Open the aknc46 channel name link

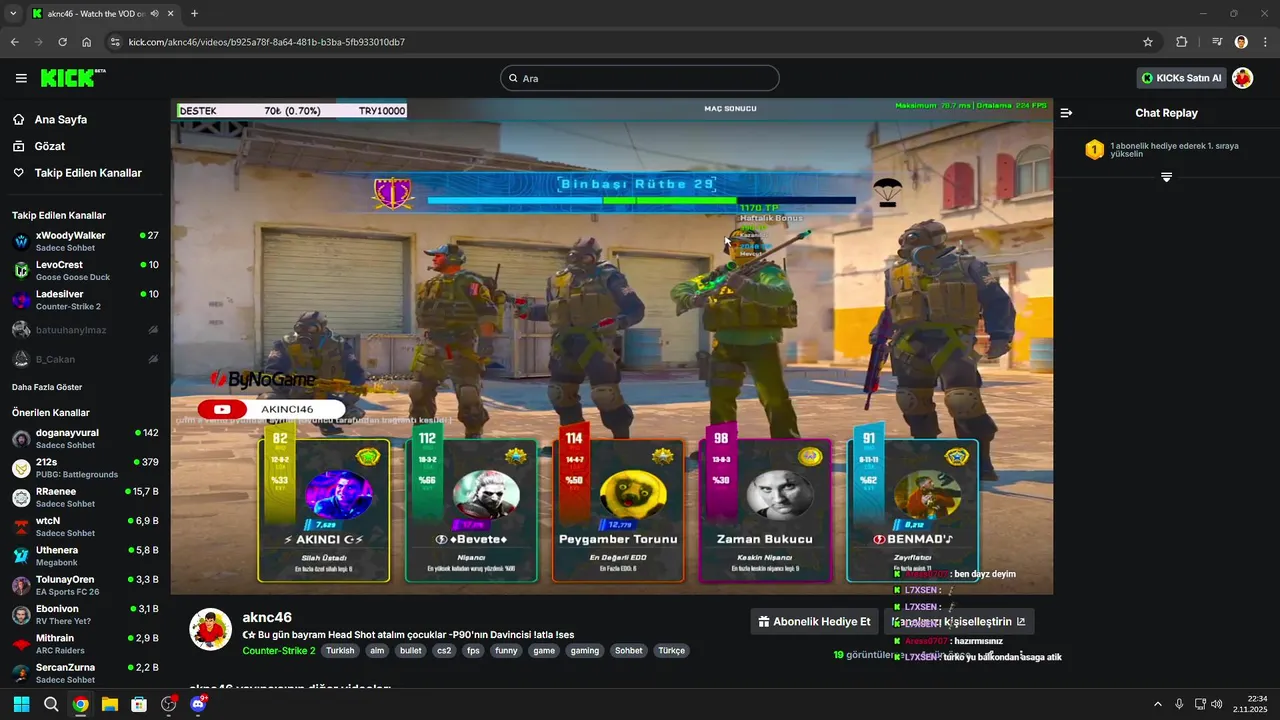tap(267, 617)
